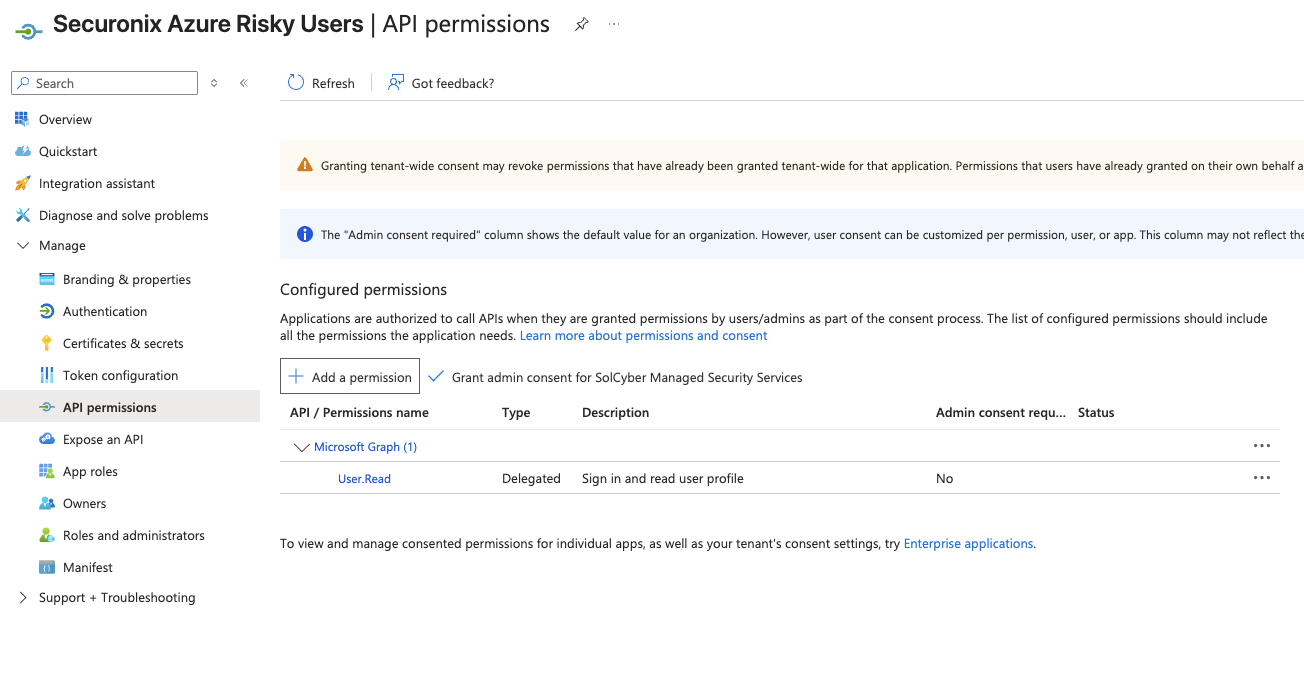Expand Support + Troubleshooting section
The image size is (1304, 676).
point(23,598)
